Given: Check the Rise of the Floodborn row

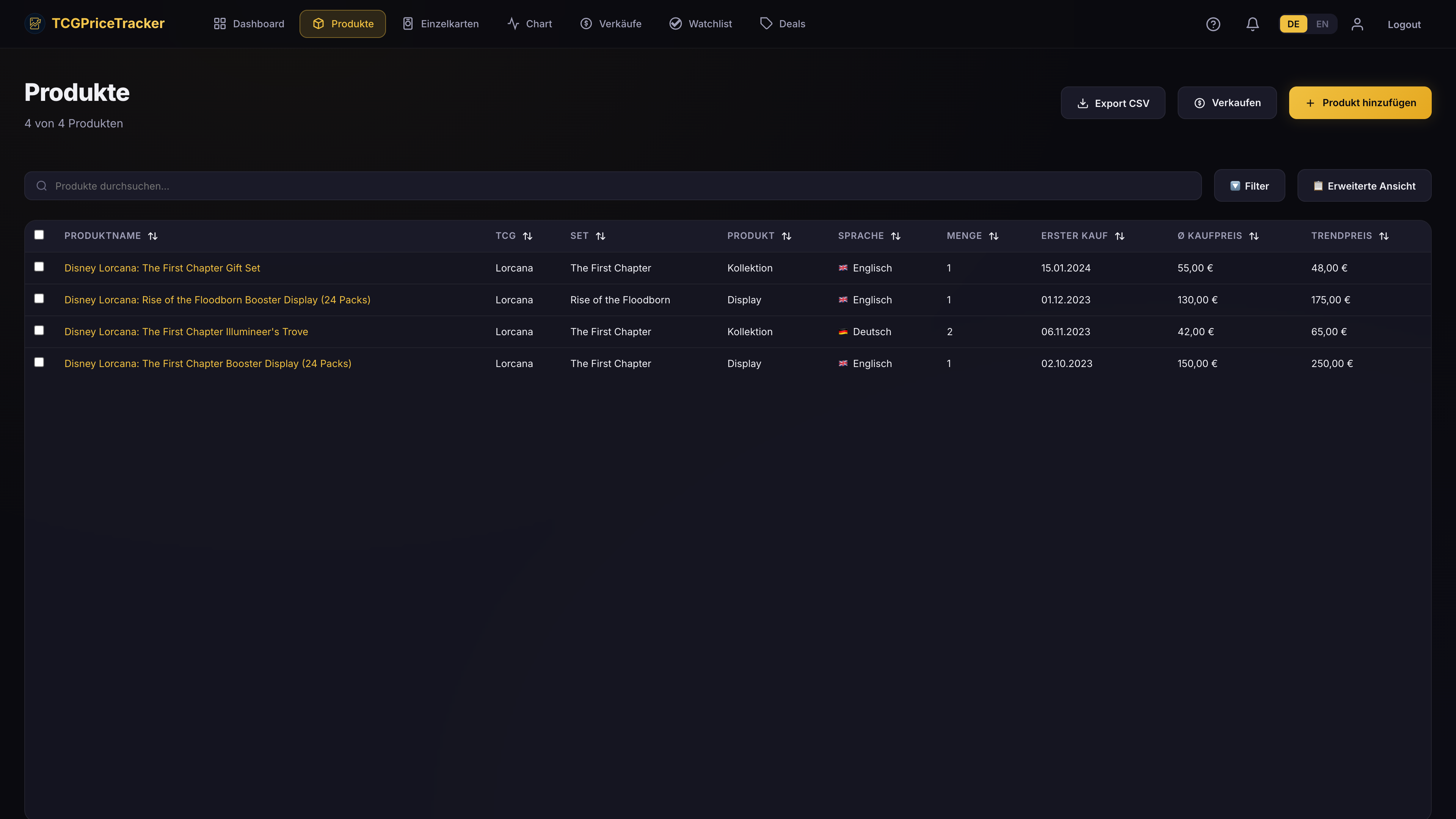Looking at the screenshot, I should pyautogui.click(x=39, y=298).
